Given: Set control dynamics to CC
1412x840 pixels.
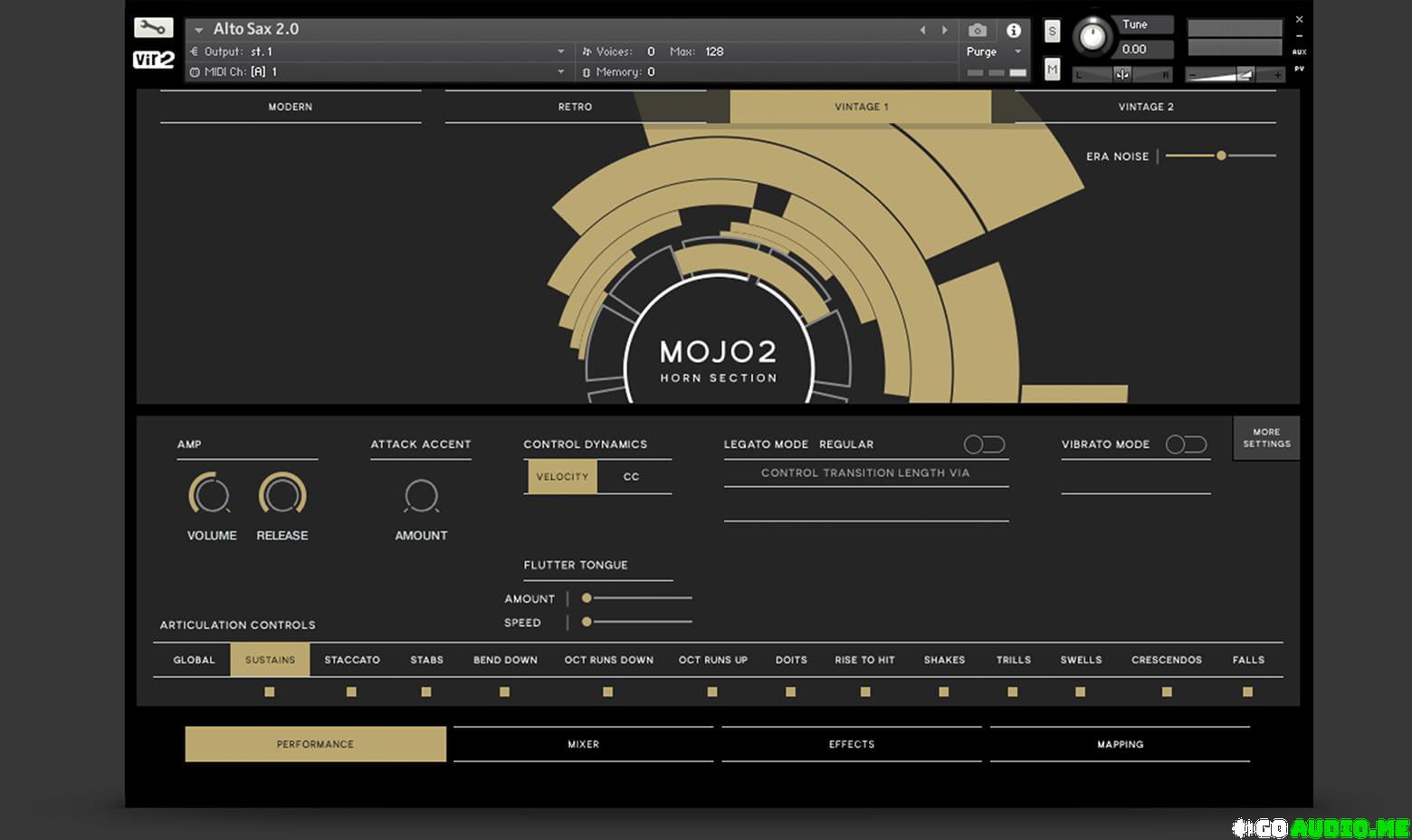Looking at the screenshot, I should 632,477.
